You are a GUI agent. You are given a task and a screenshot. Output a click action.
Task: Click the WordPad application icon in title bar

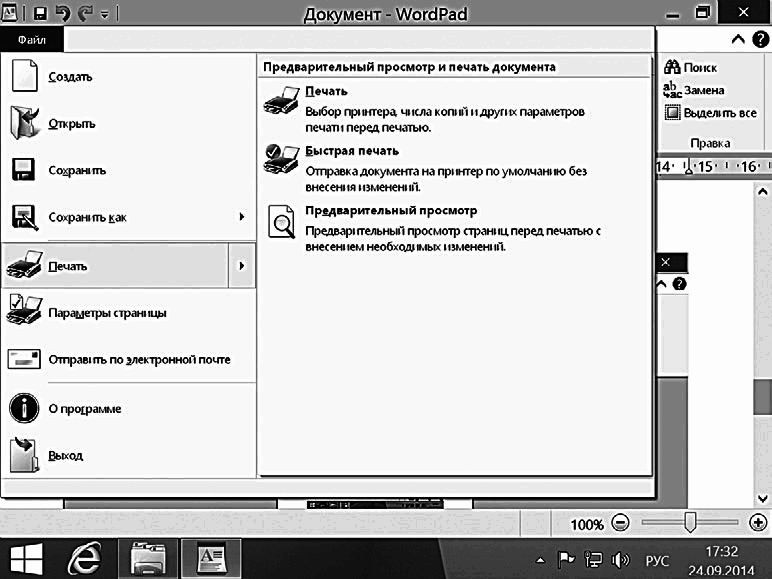click(9, 13)
